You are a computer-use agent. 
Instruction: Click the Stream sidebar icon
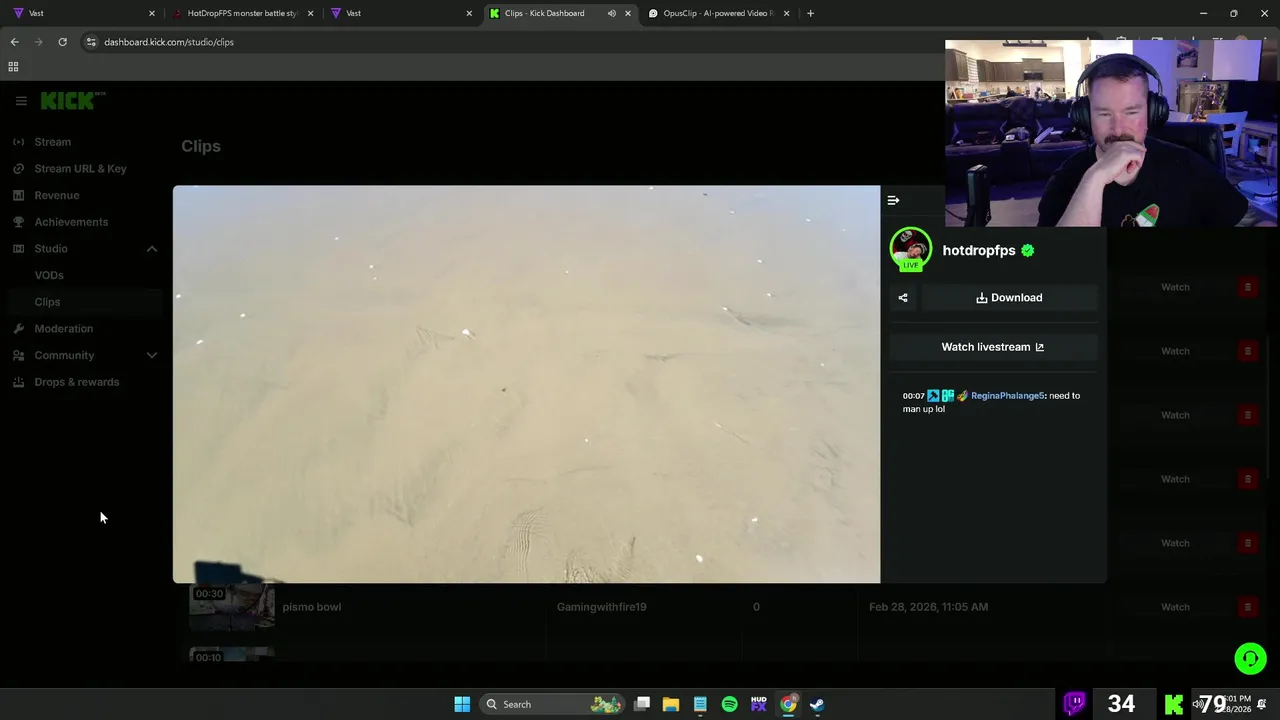18,142
